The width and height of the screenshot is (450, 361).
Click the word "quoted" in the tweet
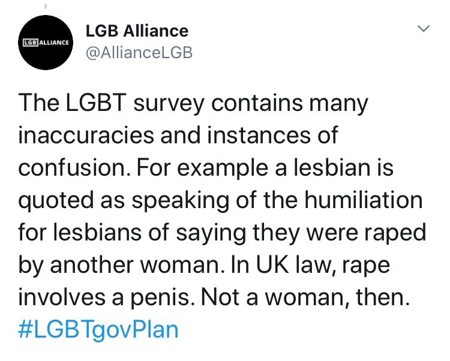[x=56, y=201]
